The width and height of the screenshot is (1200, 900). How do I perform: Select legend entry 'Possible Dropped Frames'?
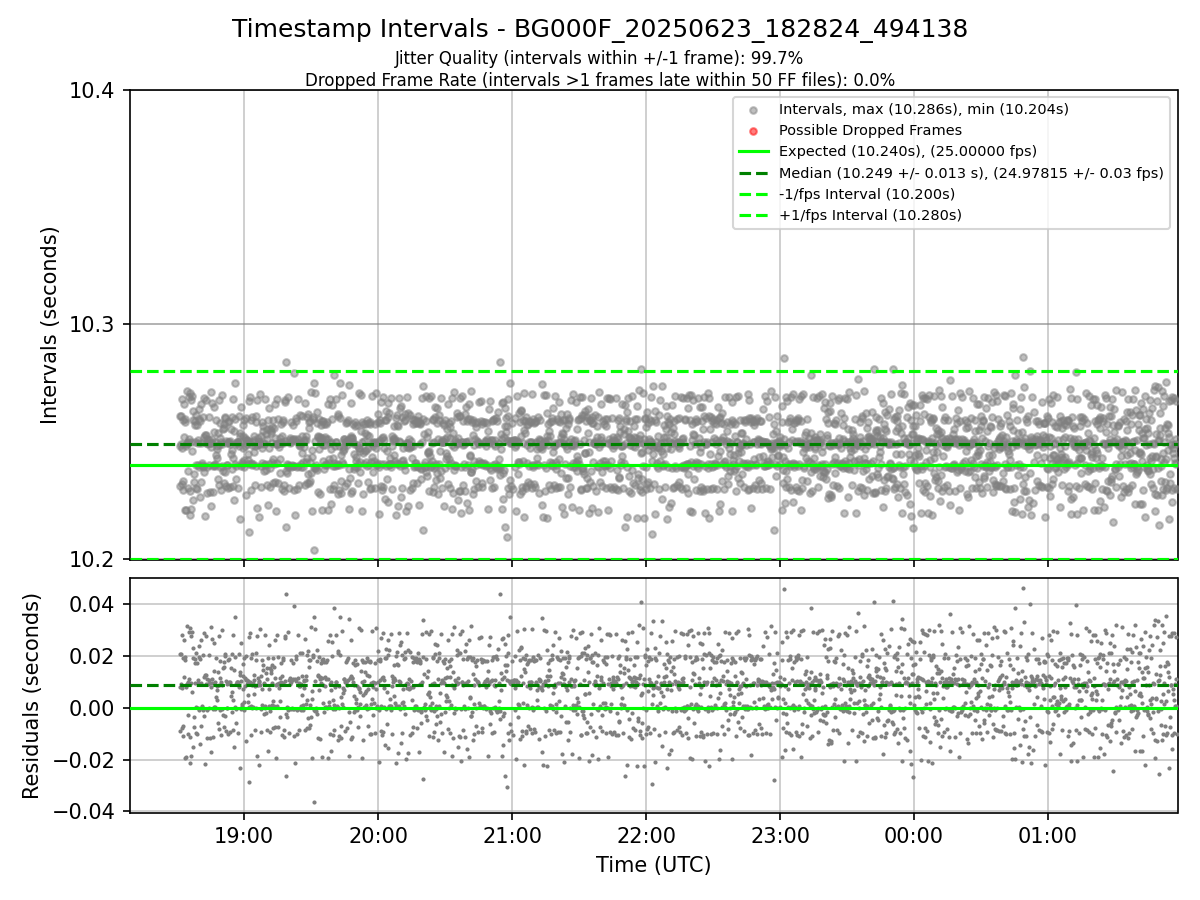[870, 130]
